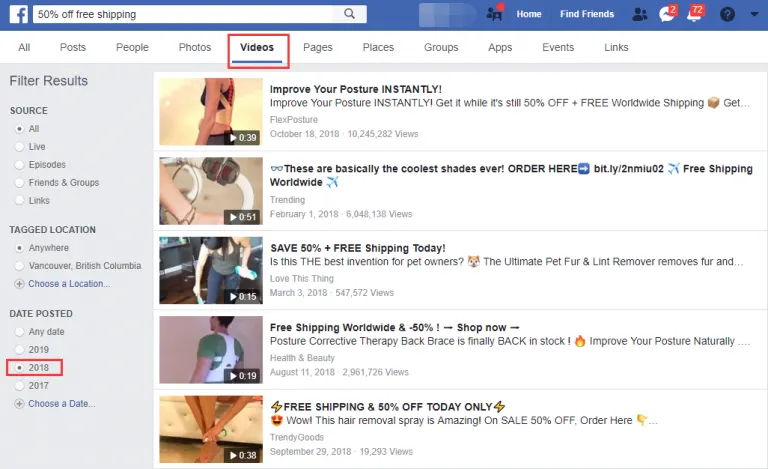Click the search magnifier button
The height and width of the screenshot is (469, 768).
click(349, 14)
